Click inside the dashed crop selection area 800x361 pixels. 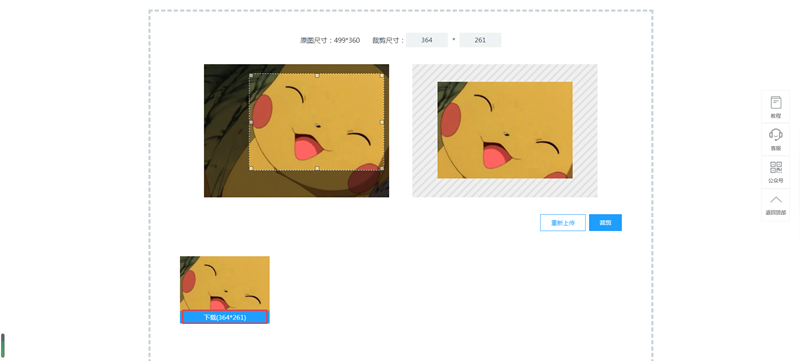pos(317,122)
